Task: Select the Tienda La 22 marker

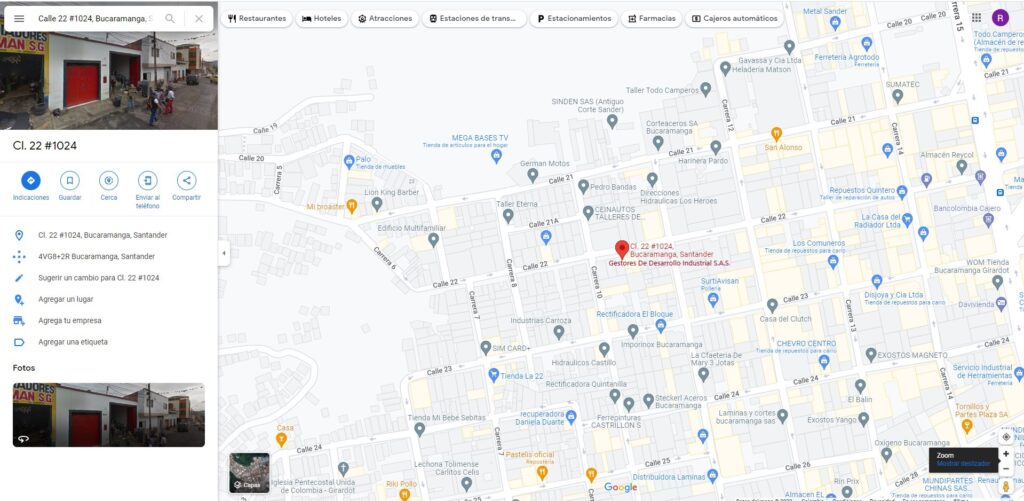Action: point(494,375)
